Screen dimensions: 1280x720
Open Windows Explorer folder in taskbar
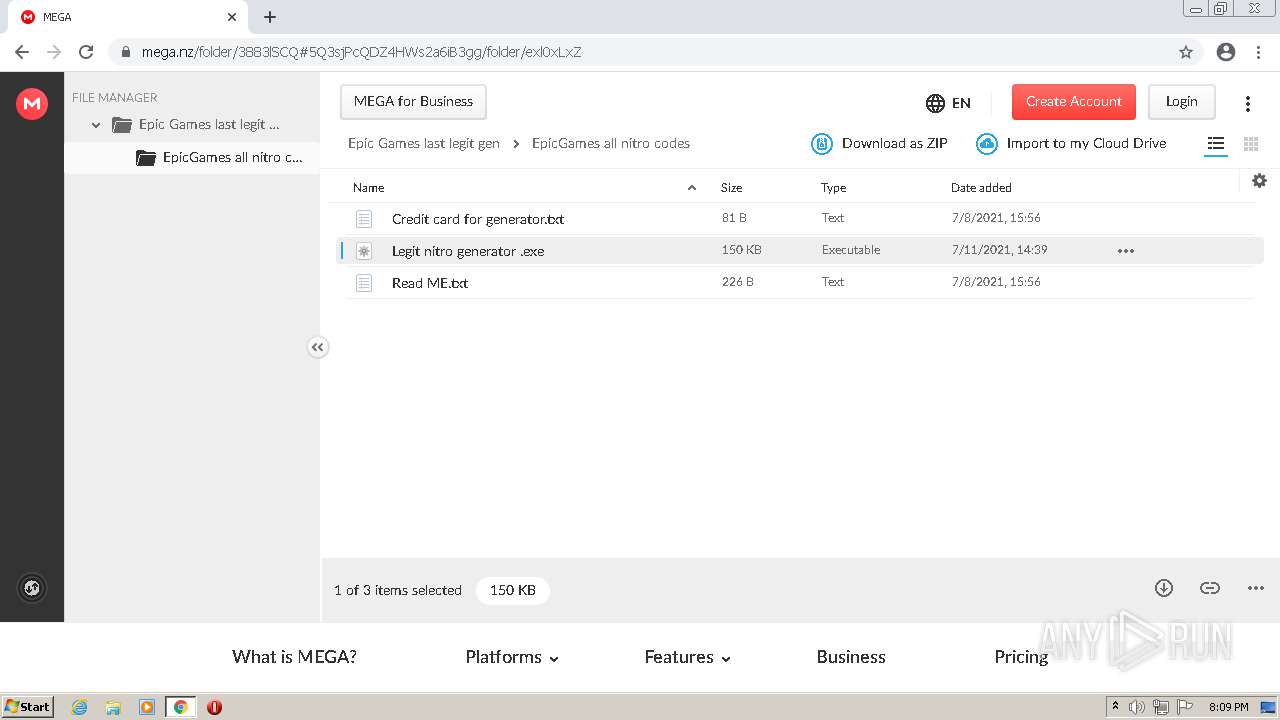point(113,707)
